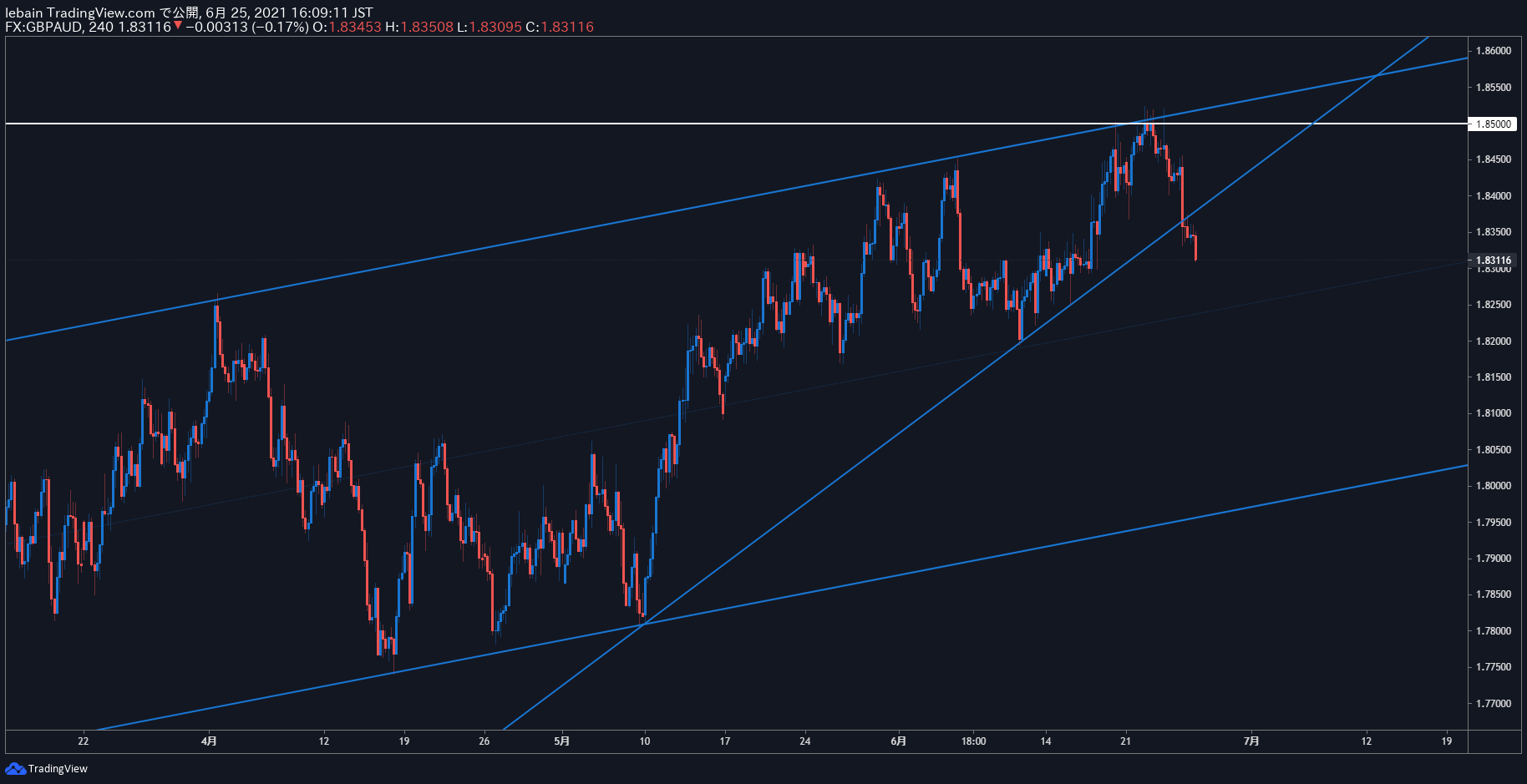Click the 21 date label on time axis
This screenshot has height=784, width=1527.
pyautogui.click(x=1126, y=741)
